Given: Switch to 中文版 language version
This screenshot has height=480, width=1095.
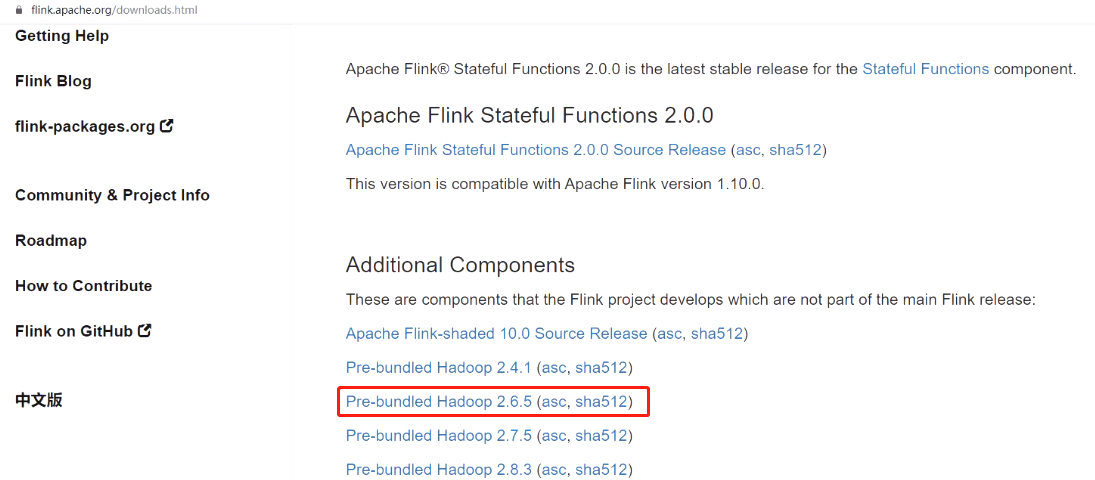Looking at the screenshot, I should pyautogui.click(x=39, y=400).
